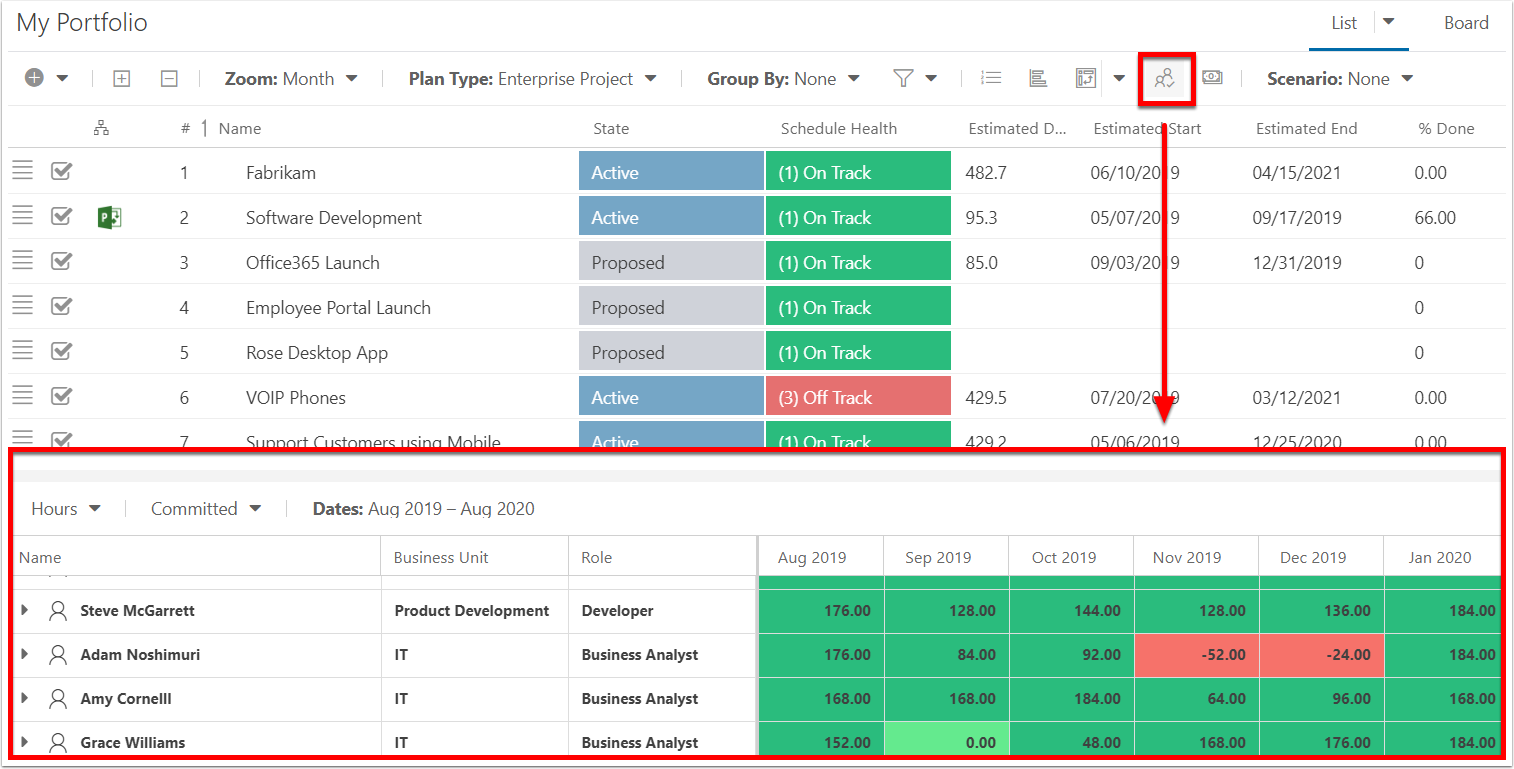
Task: Click the hierarchy column header icon
Action: [101, 128]
